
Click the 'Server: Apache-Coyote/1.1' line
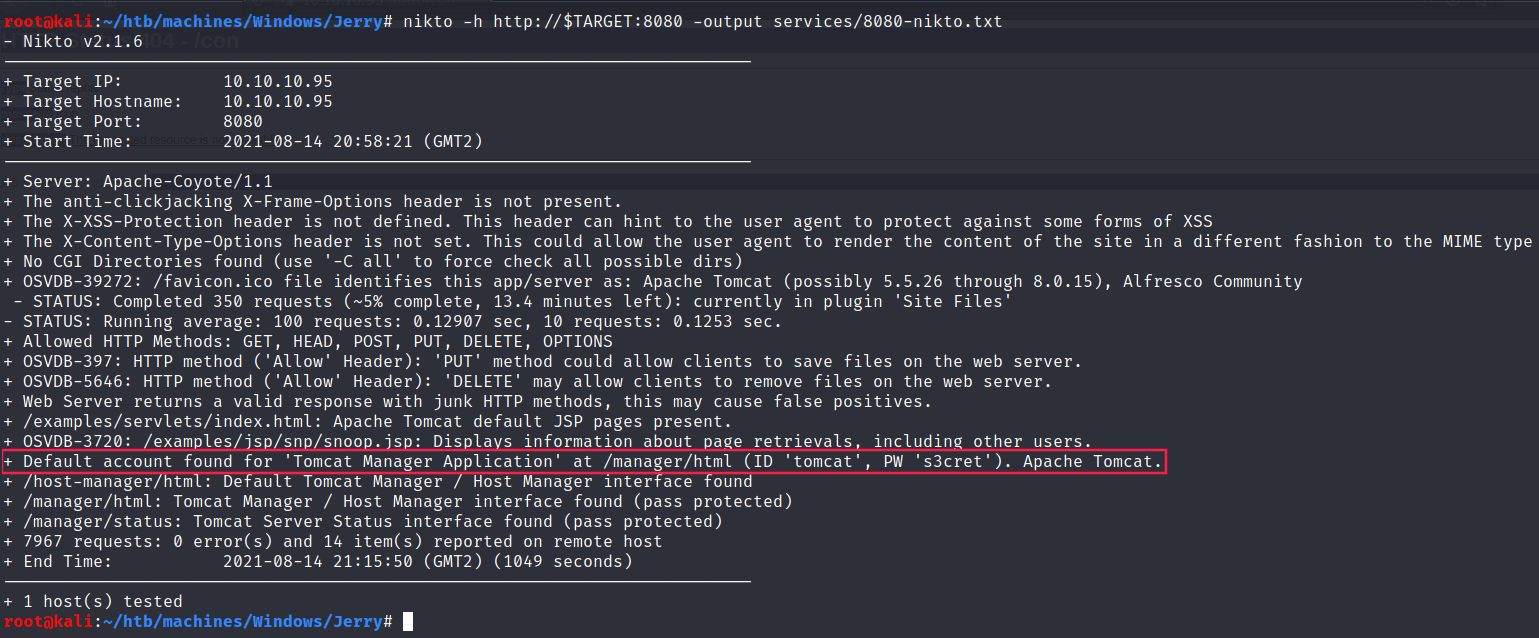click(147, 182)
